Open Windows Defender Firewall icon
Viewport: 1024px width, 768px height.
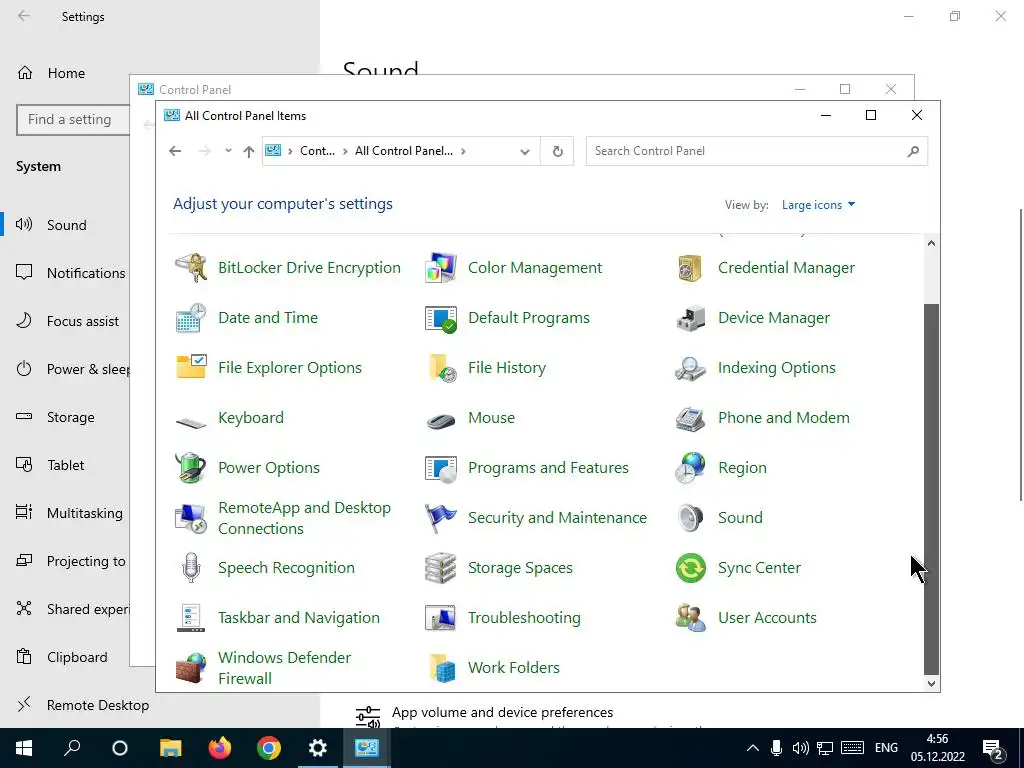tap(191, 667)
